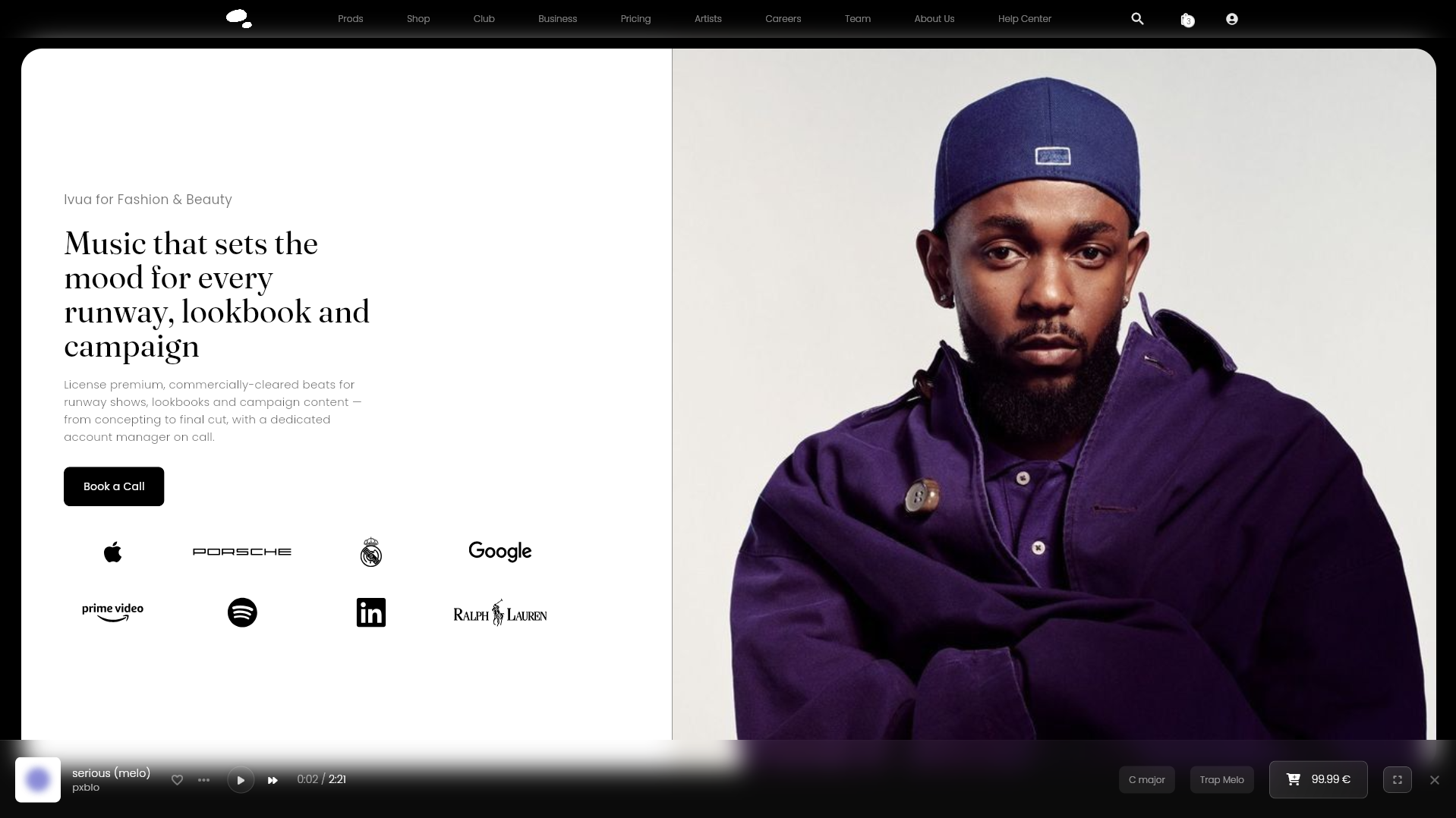Click the Spotify logo
This screenshot has width=1456, height=818.
coord(242,612)
